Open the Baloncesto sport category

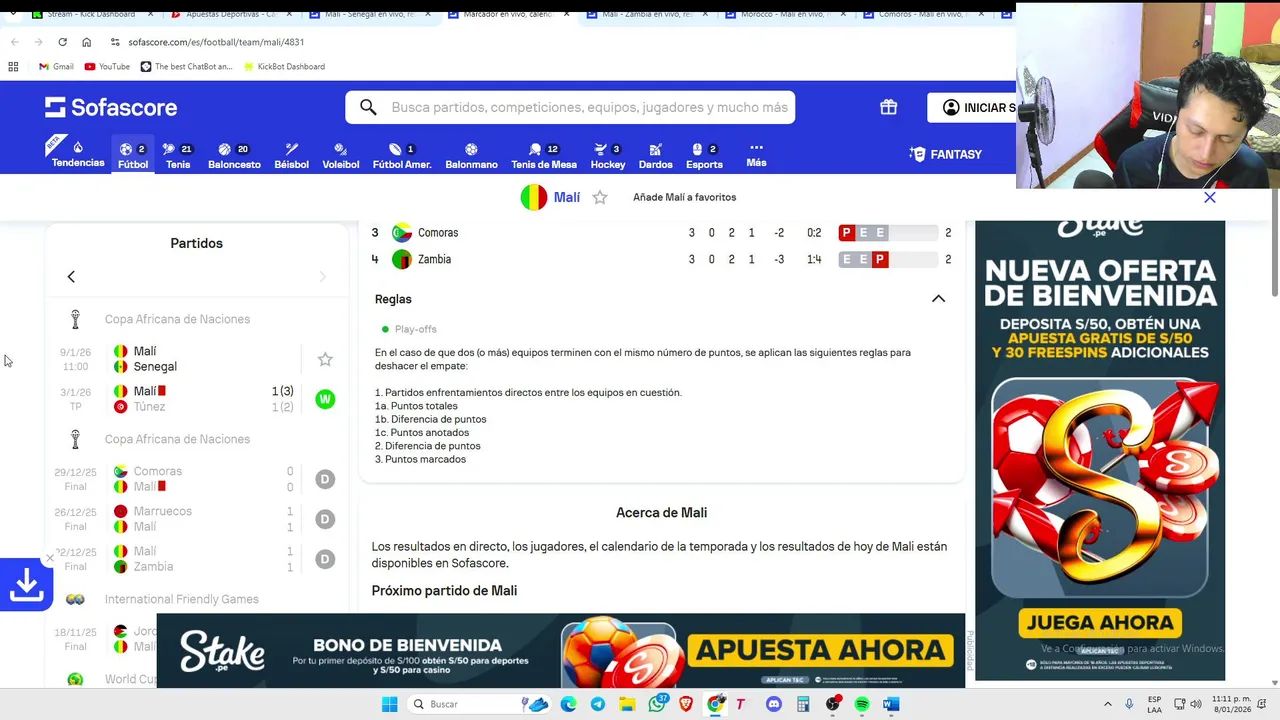(x=234, y=154)
